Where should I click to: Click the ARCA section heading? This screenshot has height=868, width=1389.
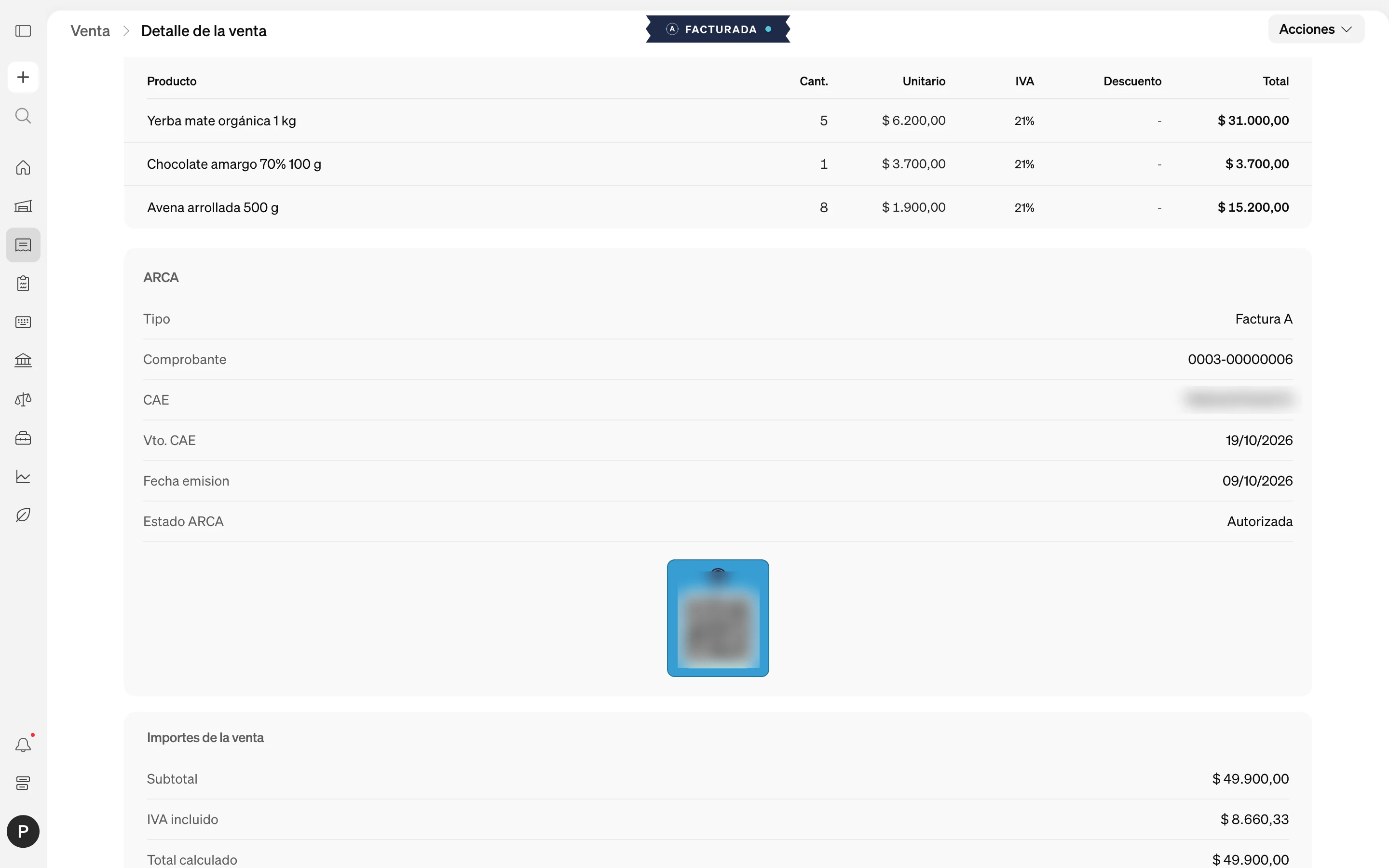(161, 277)
